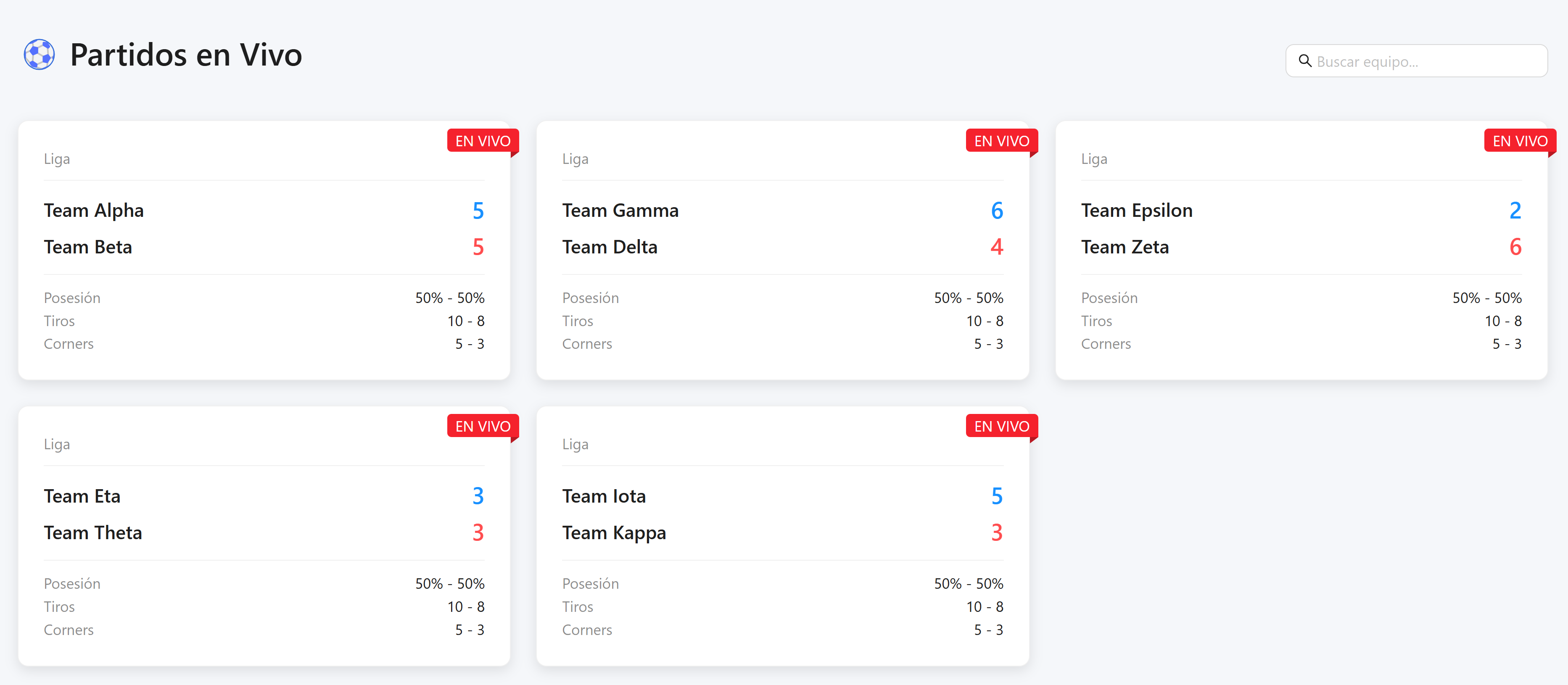Click the EN VIVO badge on Team Eta match
1568x685 pixels.
[483, 426]
